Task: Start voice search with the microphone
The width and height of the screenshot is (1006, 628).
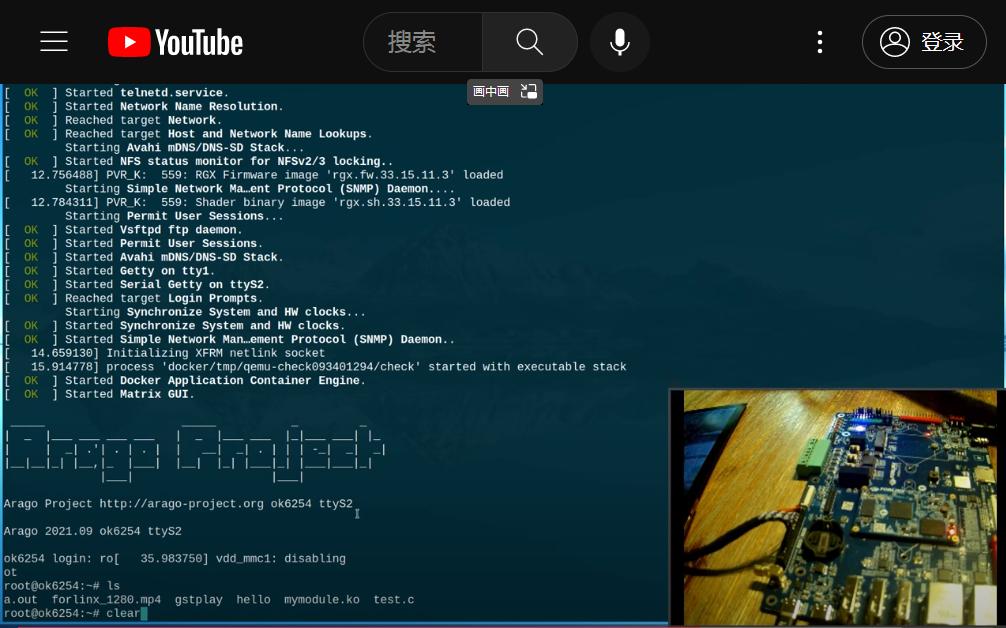Action: coord(619,42)
